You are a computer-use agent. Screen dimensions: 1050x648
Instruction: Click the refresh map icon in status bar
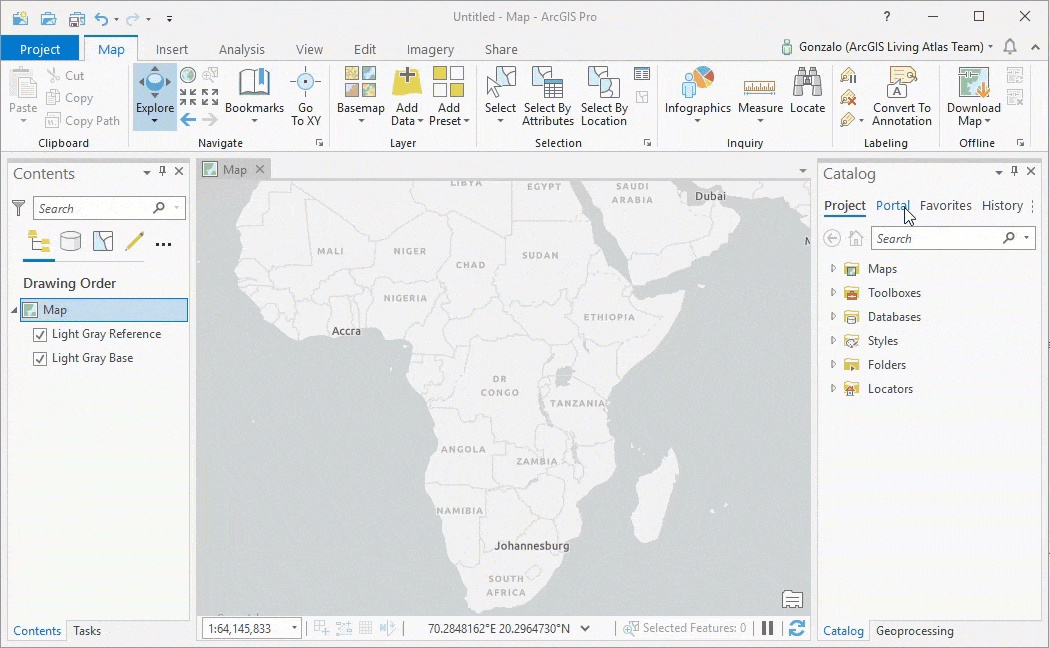click(x=796, y=628)
